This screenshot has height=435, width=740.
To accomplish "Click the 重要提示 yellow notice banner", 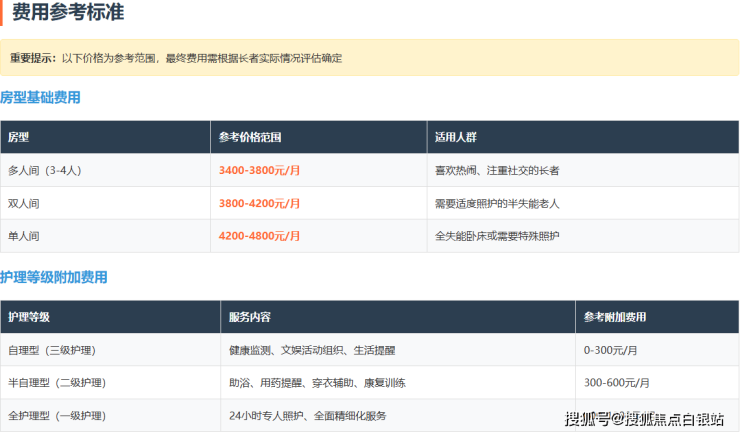I will 176,59.
